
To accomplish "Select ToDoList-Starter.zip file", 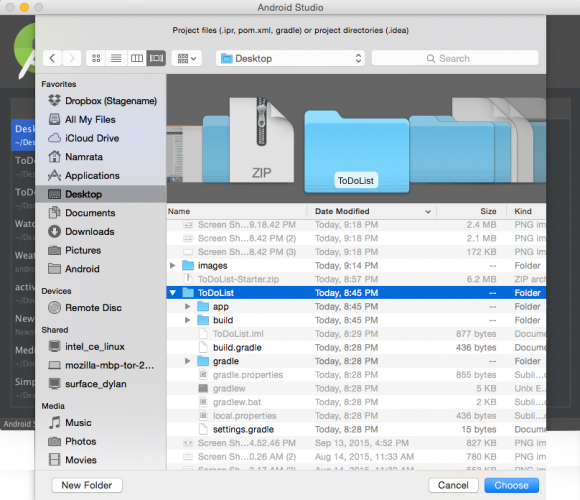I will 356,279.
